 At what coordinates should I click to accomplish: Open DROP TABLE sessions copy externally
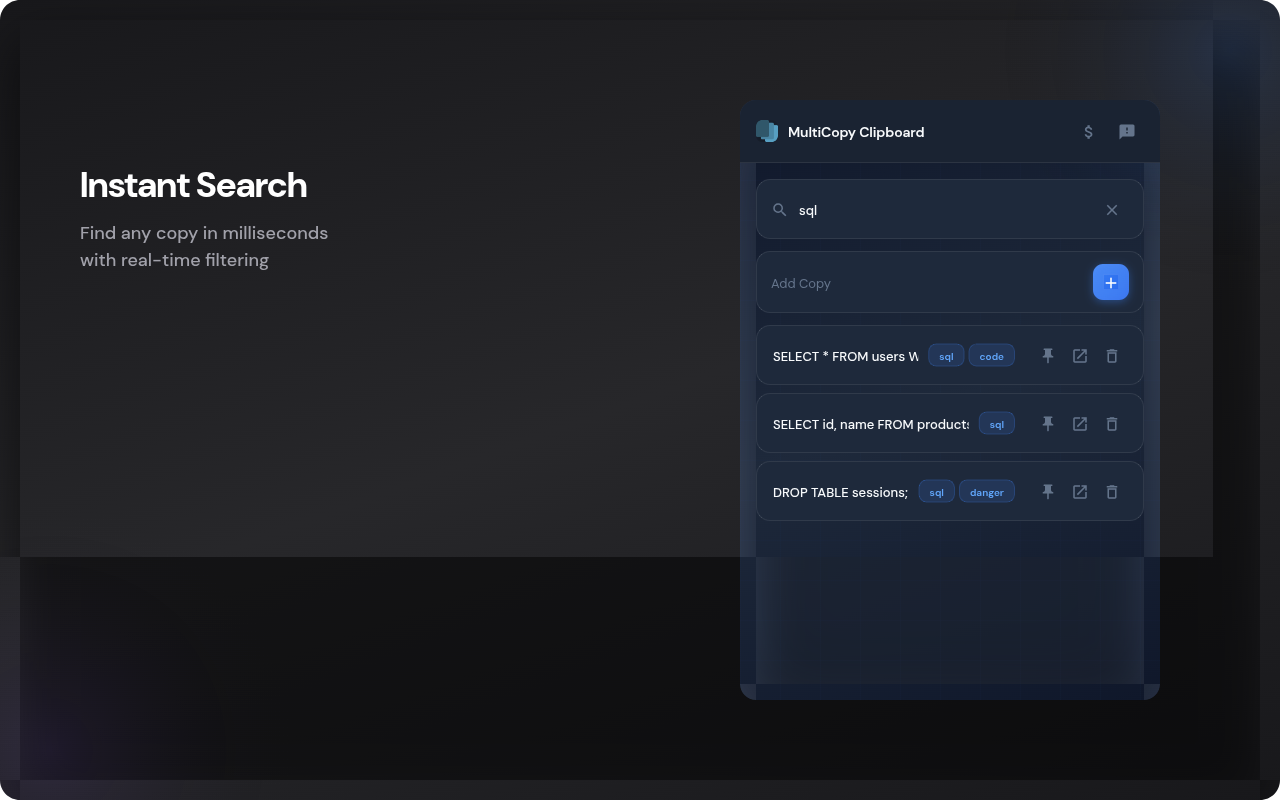pyautogui.click(x=1080, y=492)
